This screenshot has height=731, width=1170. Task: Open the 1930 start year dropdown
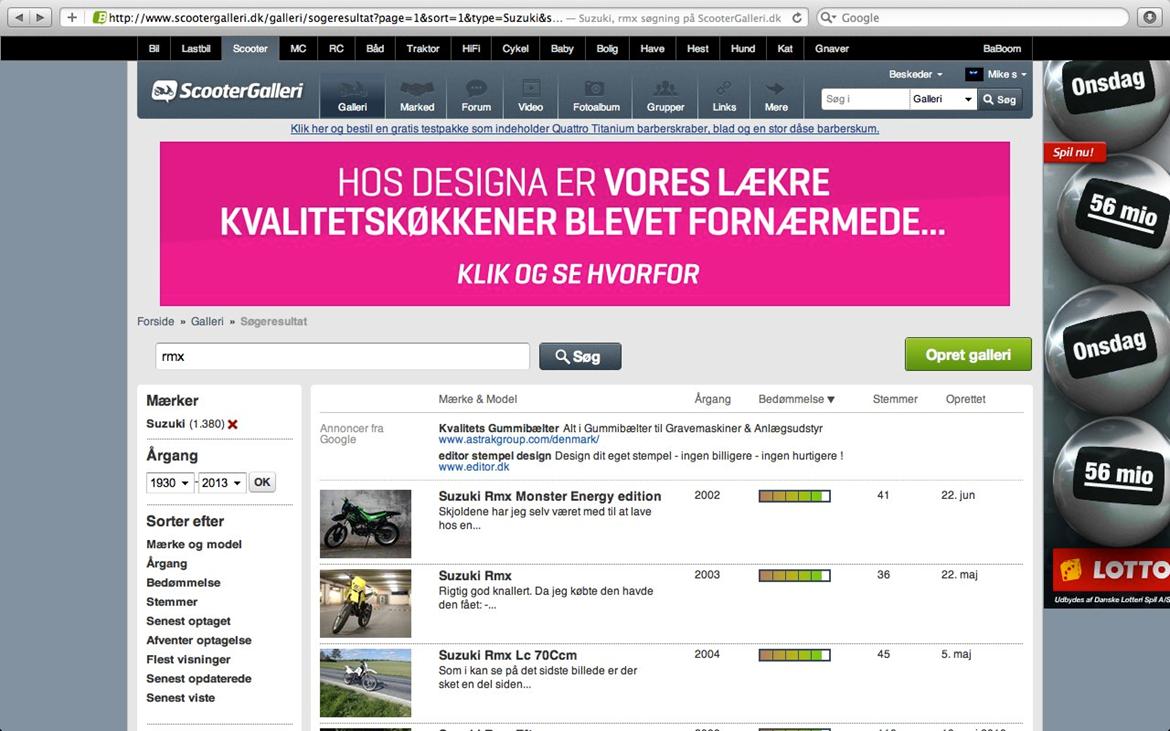[x=169, y=483]
